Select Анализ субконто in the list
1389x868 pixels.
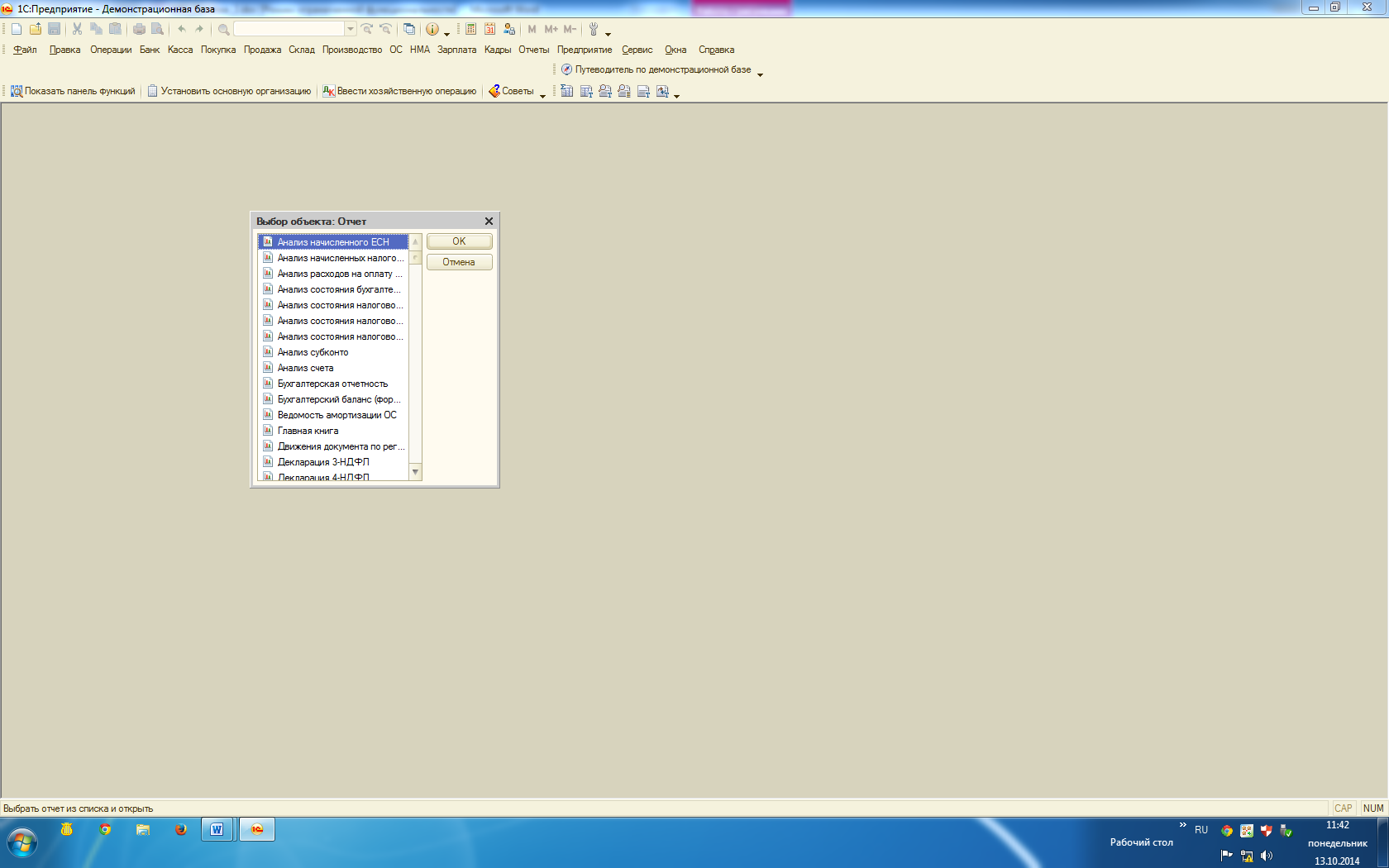[333, 352]
